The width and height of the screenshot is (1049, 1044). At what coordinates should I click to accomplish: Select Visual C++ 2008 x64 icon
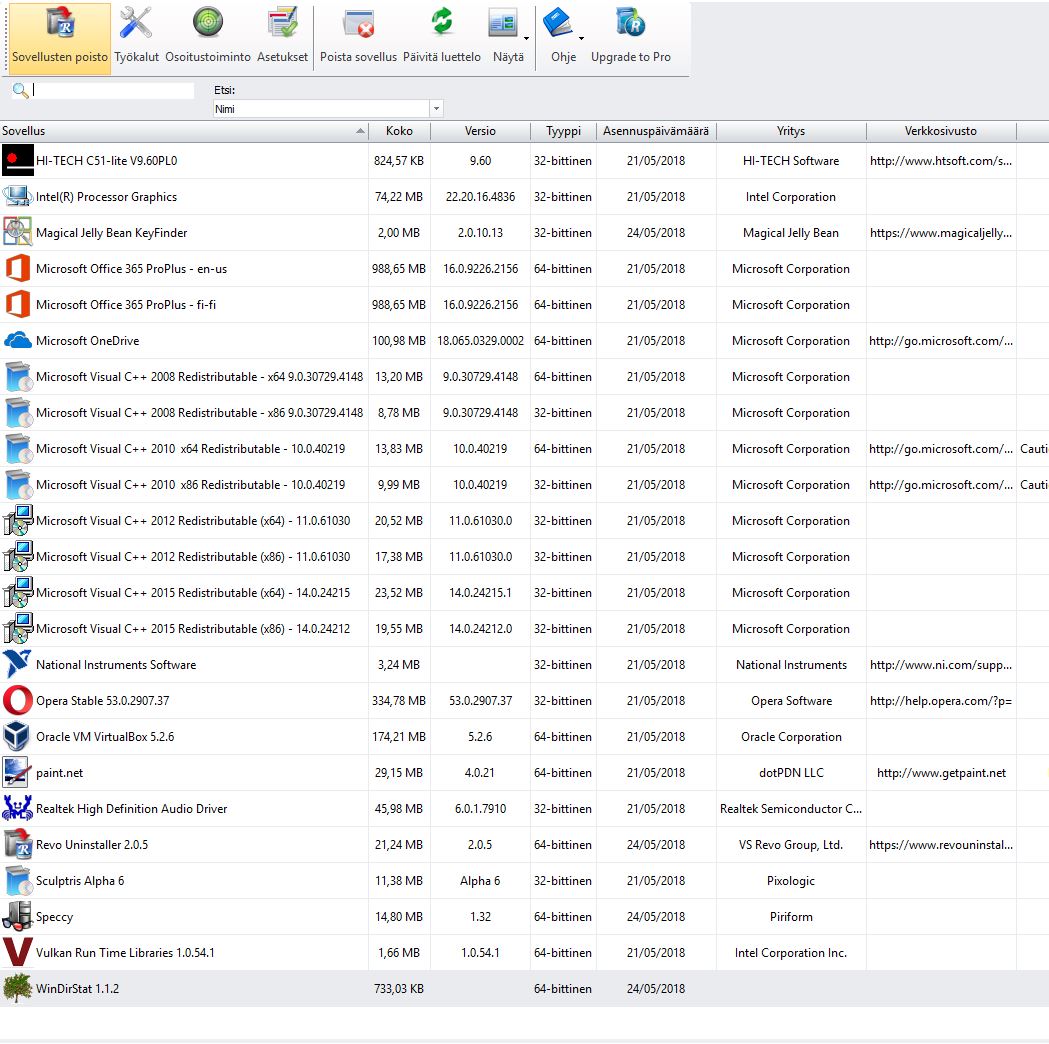click(x=19, y=377)
